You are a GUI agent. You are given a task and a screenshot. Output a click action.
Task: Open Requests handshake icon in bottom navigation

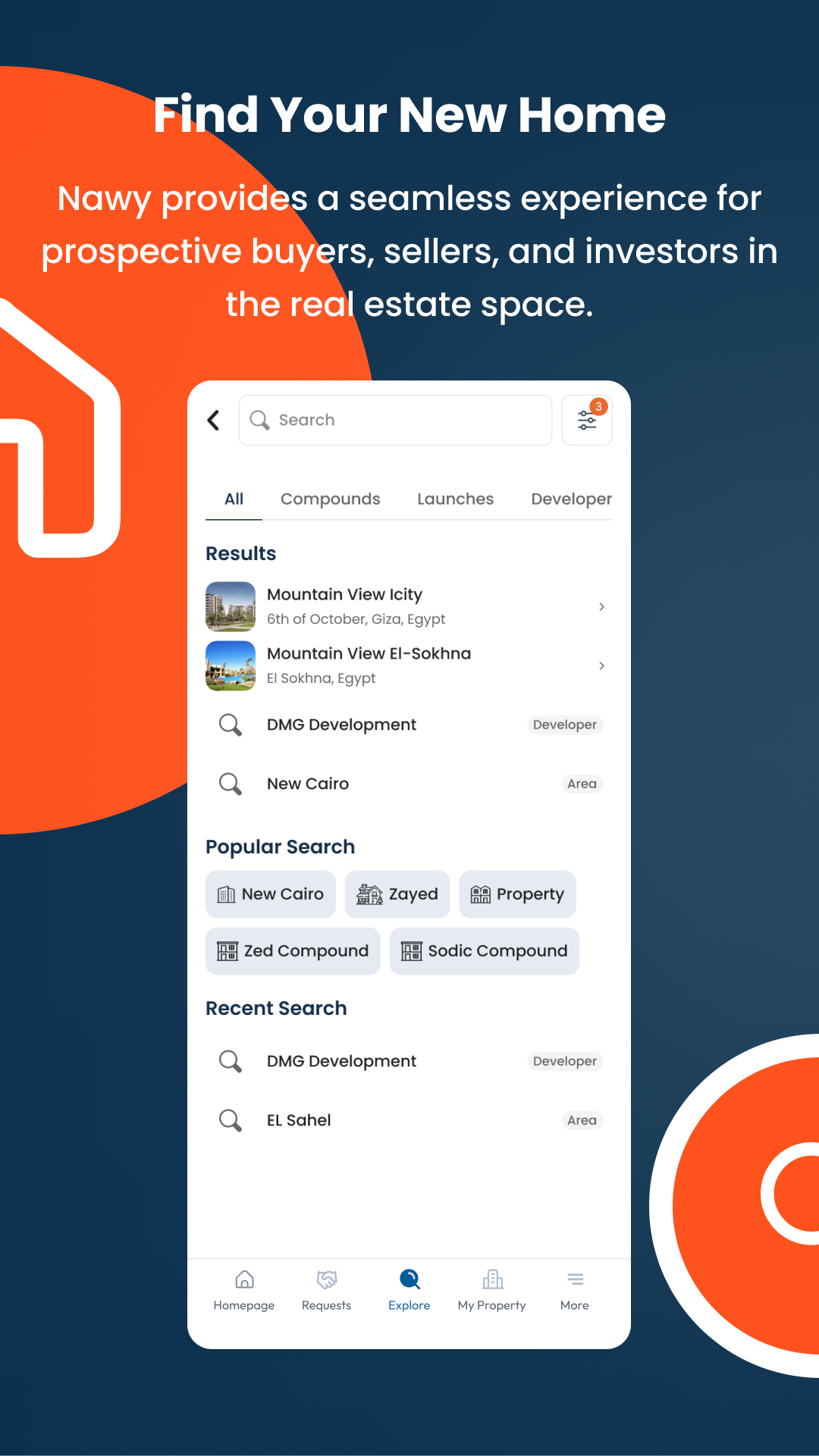(x=327, y=1280)
